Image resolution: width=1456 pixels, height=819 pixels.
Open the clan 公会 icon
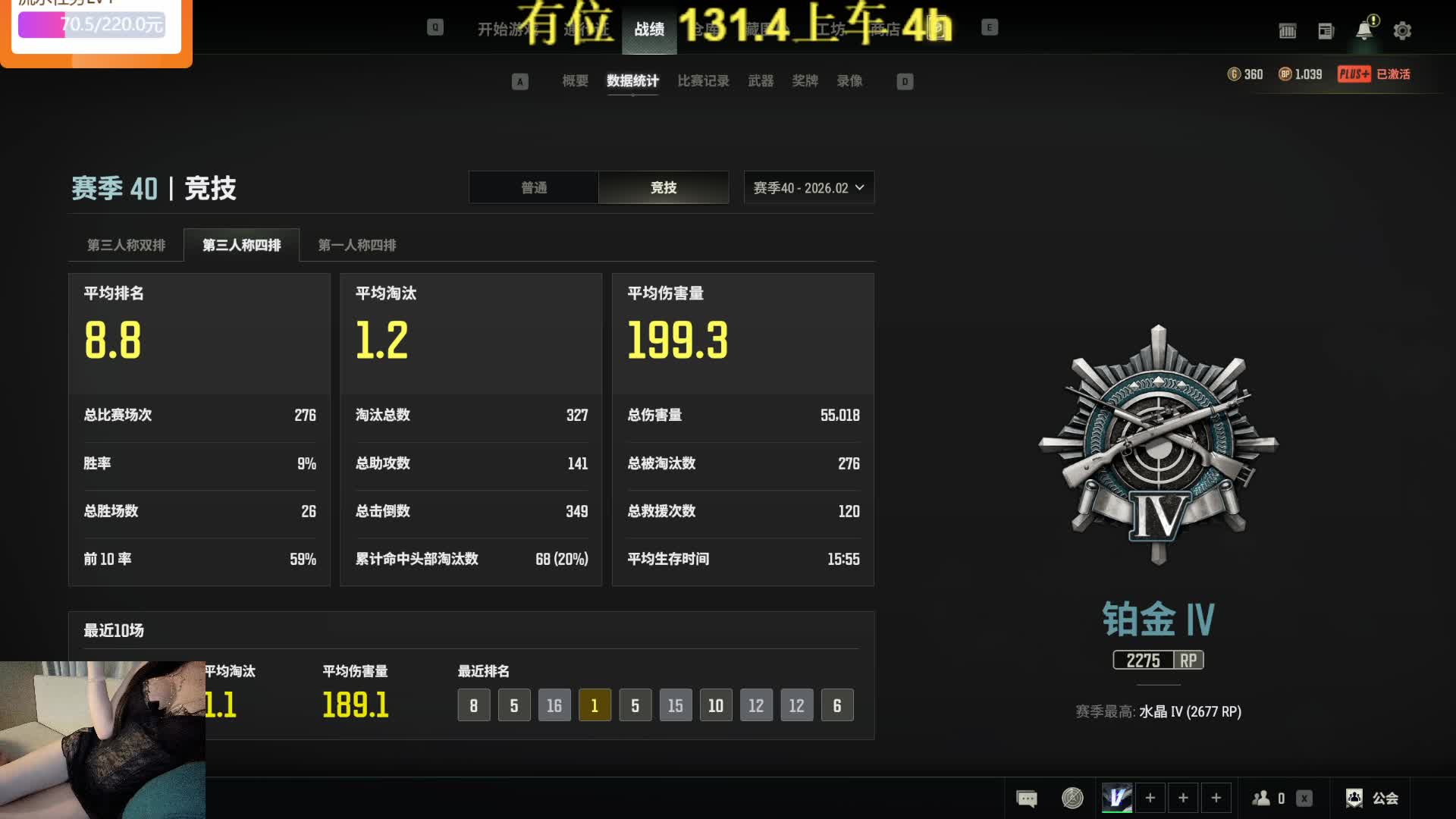click(x=1354, y=798)
